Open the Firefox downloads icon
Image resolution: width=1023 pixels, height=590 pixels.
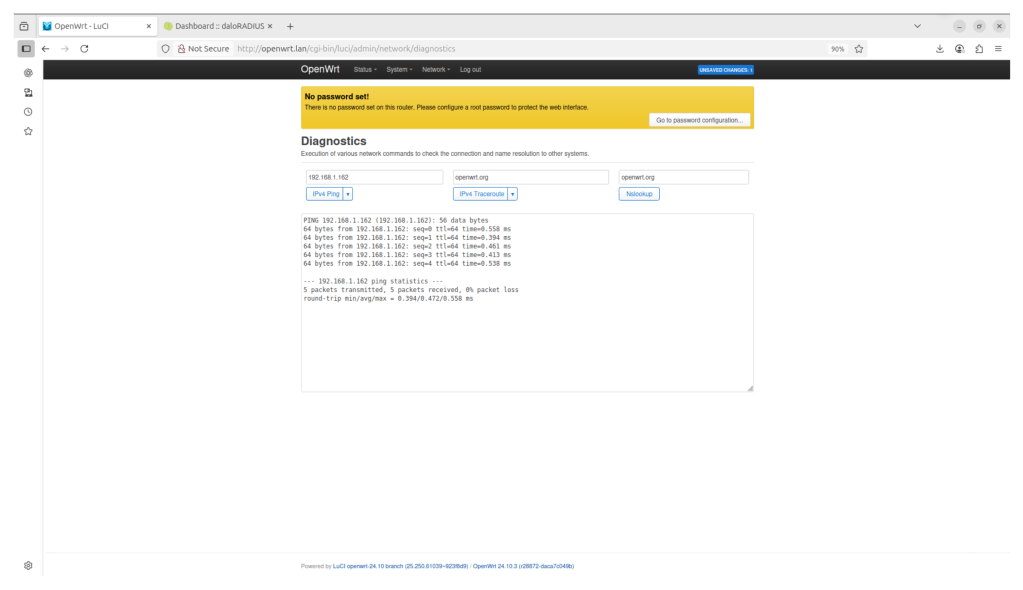click(x=940, y=48)
